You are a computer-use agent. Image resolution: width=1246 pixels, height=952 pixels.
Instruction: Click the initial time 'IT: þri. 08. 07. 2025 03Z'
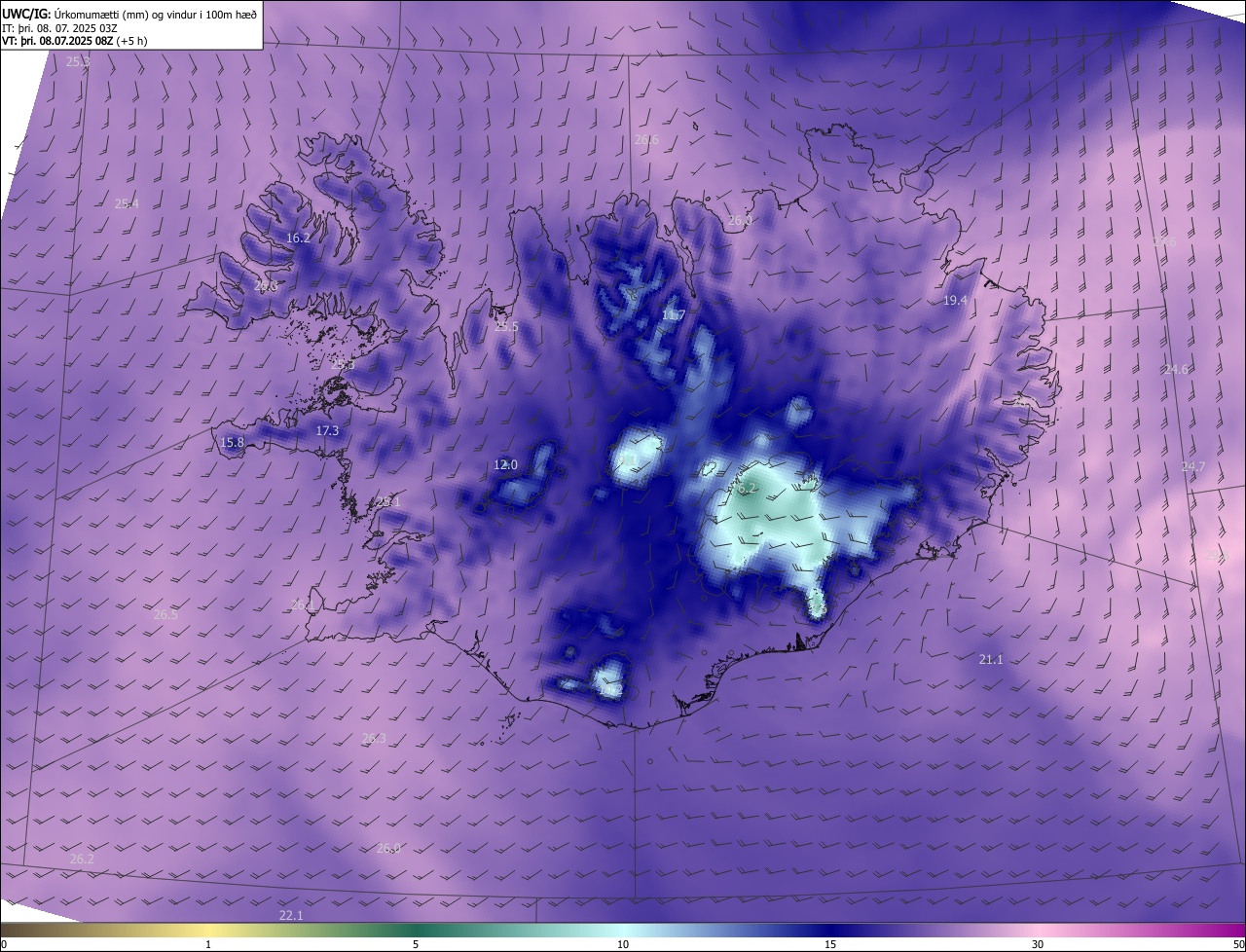[59, 28]
